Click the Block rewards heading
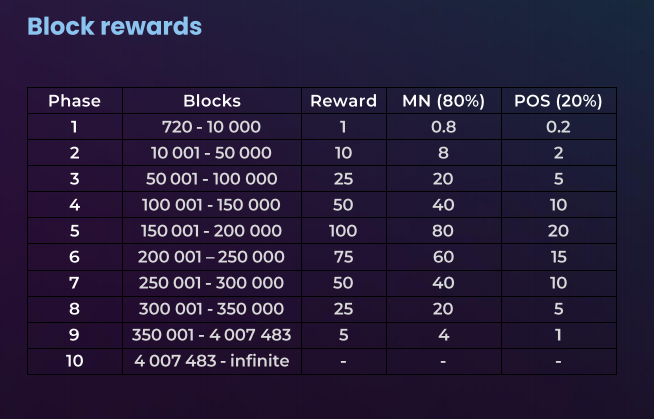 tap(114, 26)
